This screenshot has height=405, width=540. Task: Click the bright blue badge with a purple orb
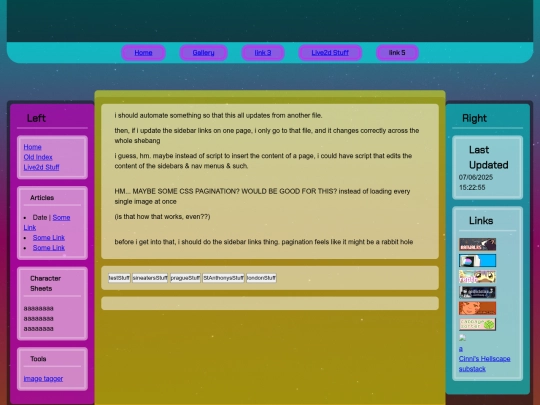[x=477, y=261]
